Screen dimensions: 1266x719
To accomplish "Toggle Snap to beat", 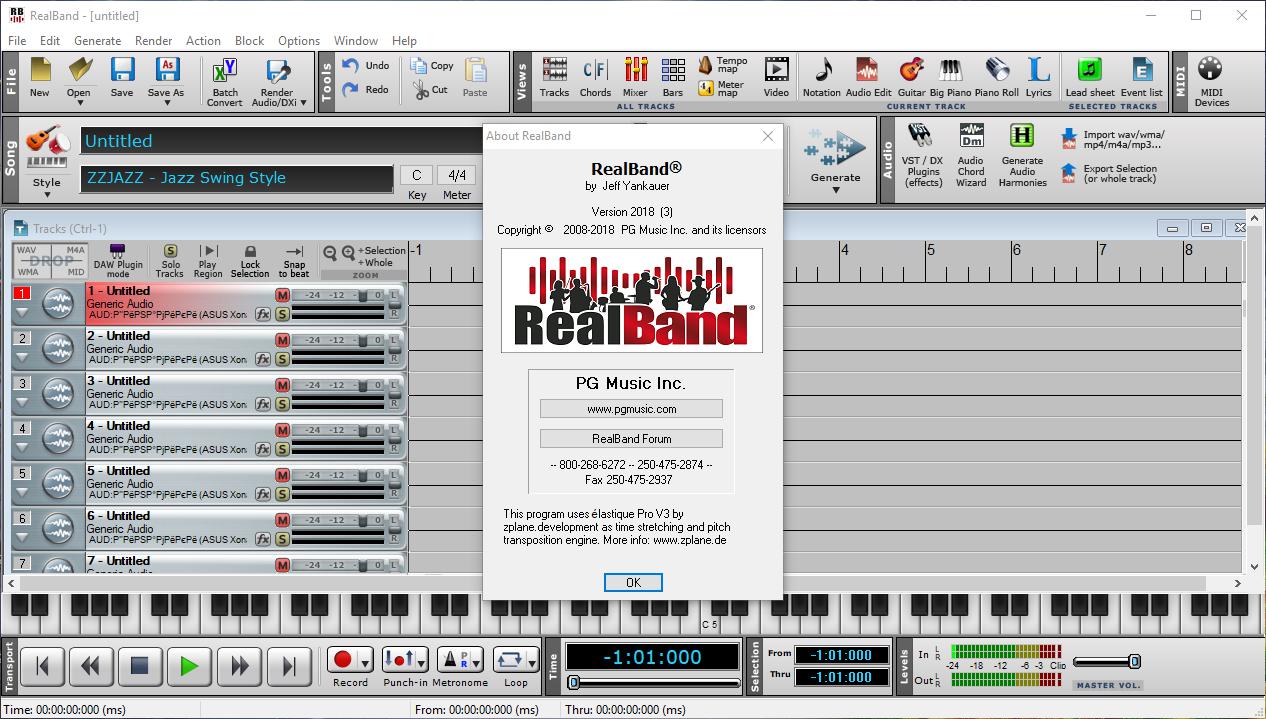I will click(x=294, y=262).
